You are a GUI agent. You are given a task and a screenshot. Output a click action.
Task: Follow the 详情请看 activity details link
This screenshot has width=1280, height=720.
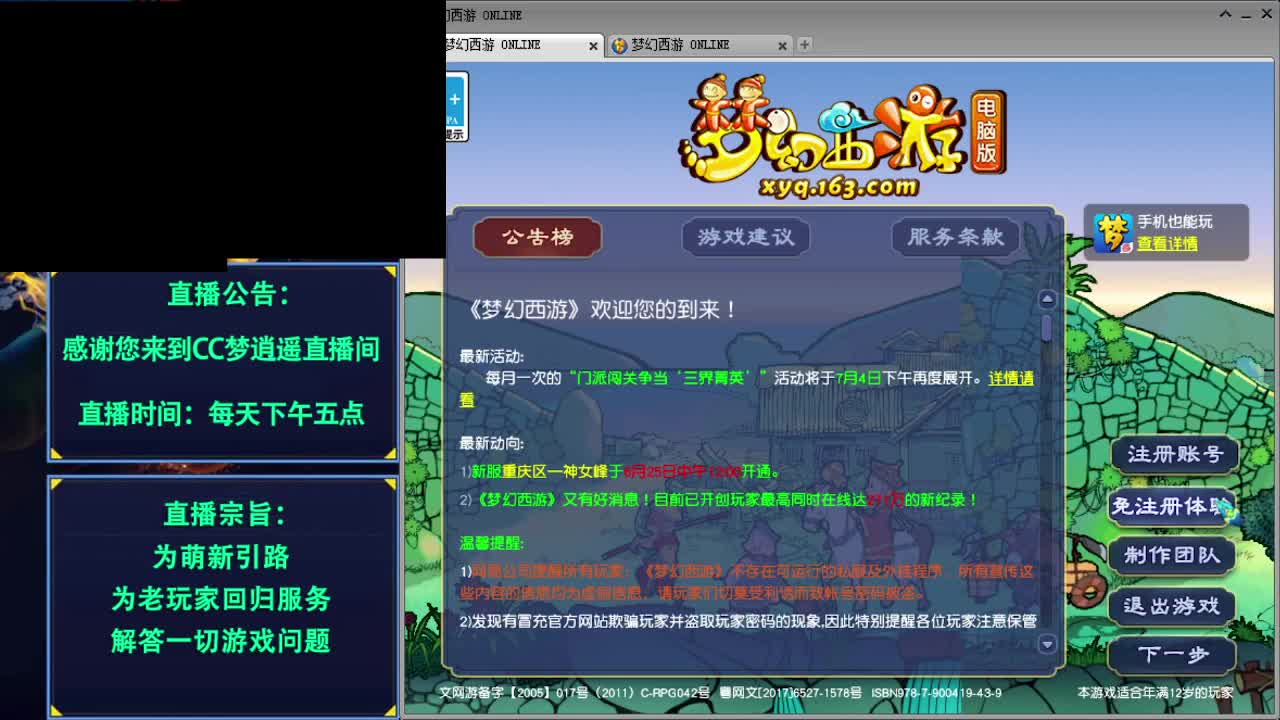tap(1011, 378)
